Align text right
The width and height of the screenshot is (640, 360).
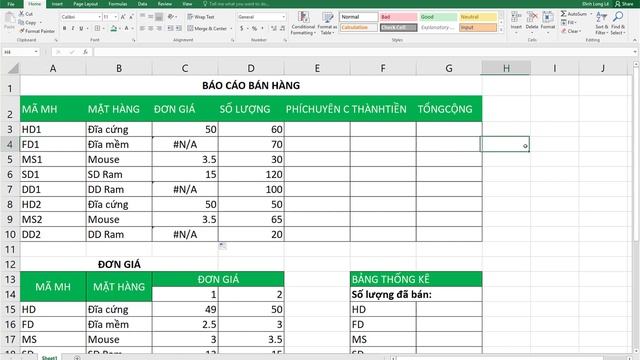pos(159,29)
